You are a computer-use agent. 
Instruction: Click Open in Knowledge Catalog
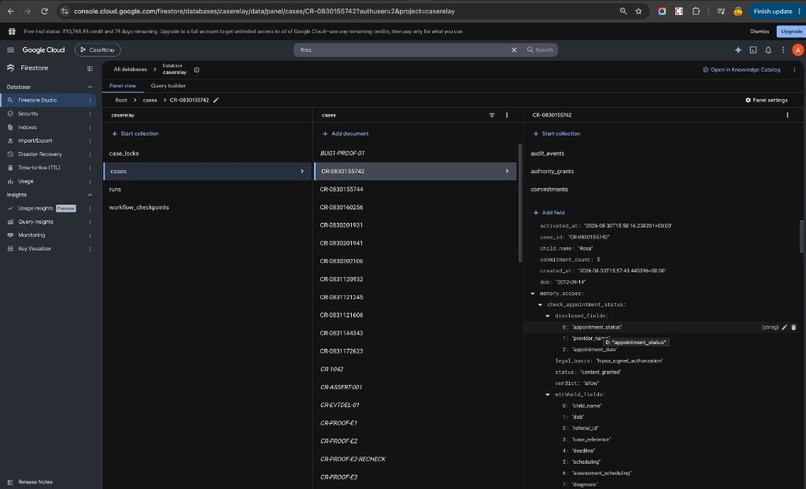pyautogui.click(x=741, y=70)
